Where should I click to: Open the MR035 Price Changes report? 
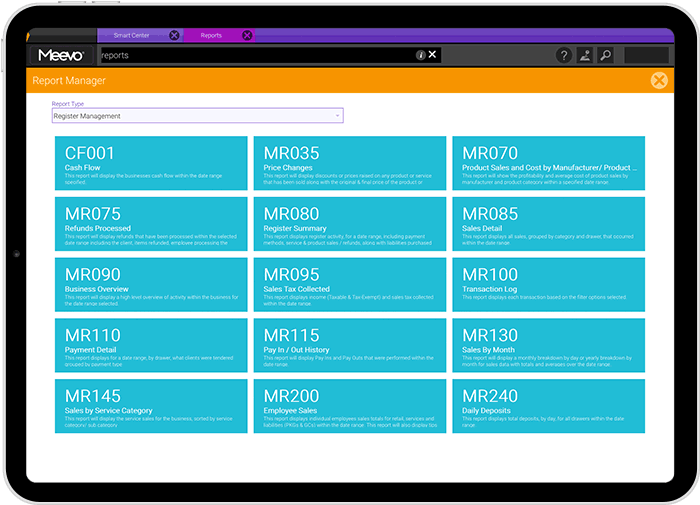[x=349, y=163]
